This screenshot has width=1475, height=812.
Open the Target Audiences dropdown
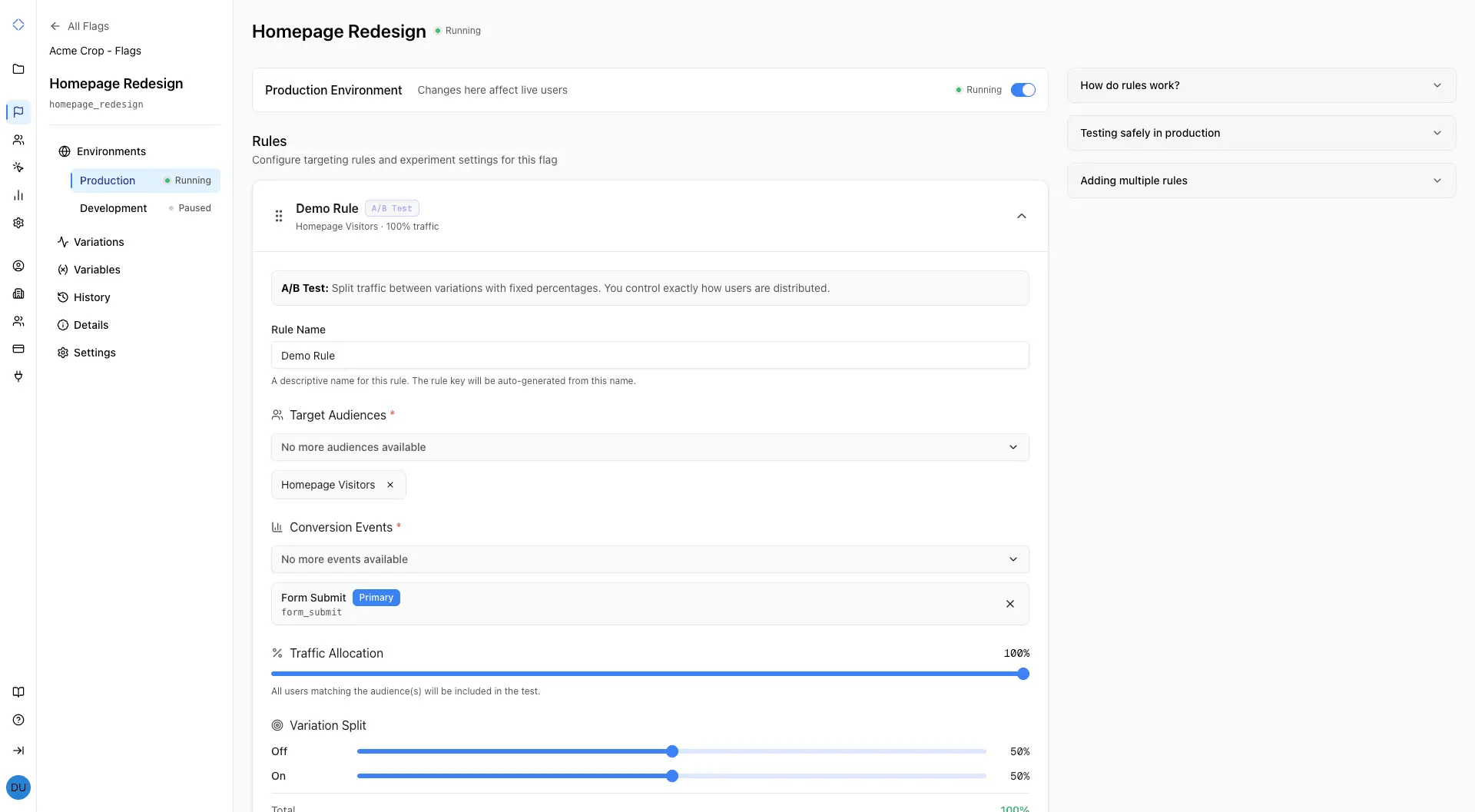(x=650, y=447)
